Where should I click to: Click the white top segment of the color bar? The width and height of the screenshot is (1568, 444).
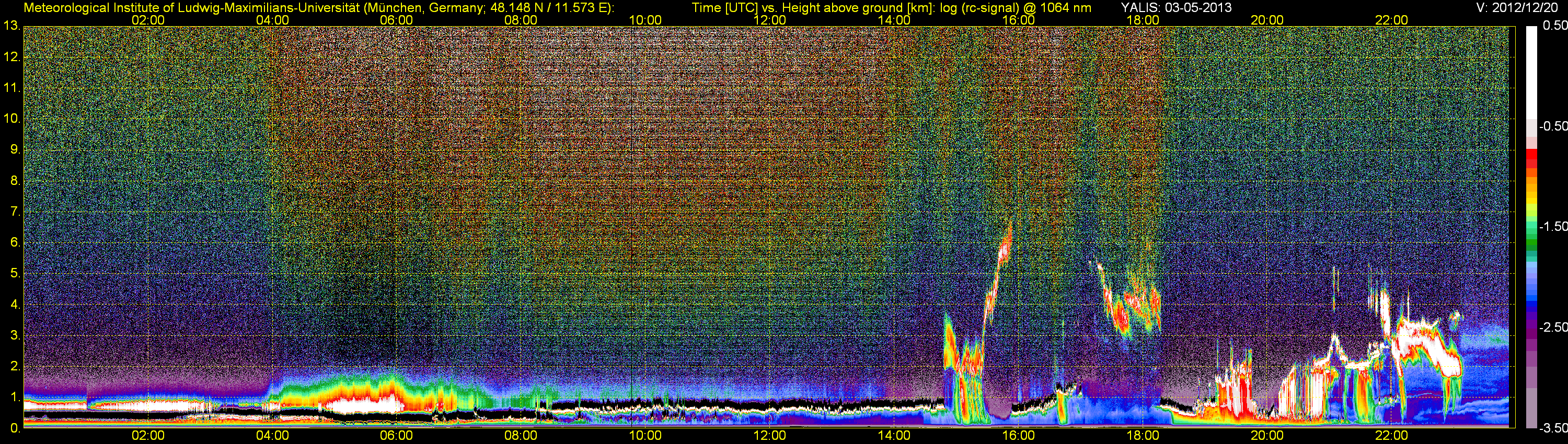click(1531, 73)
